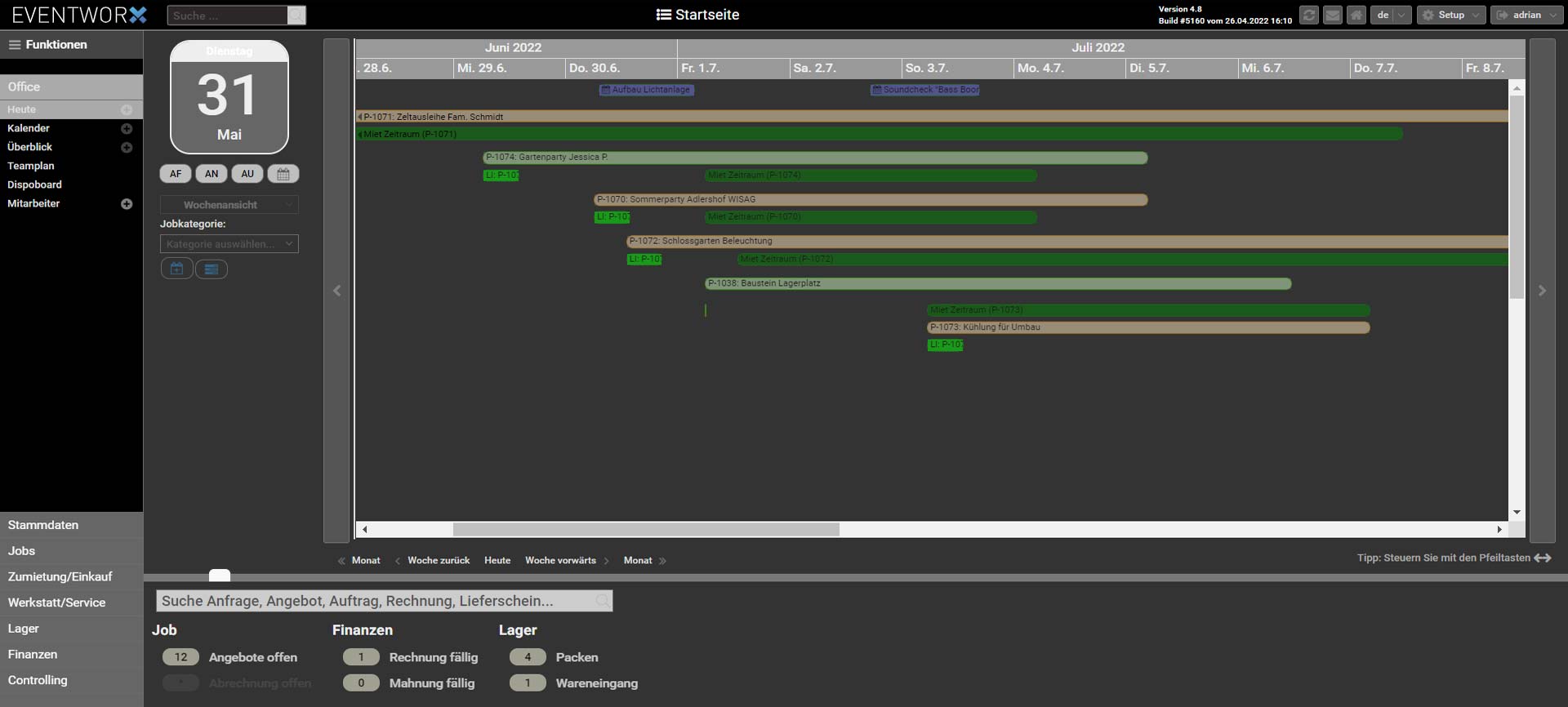Toggle the AU filter button
This screenshot has height=707, width=1568.
(x=247, y=174)
